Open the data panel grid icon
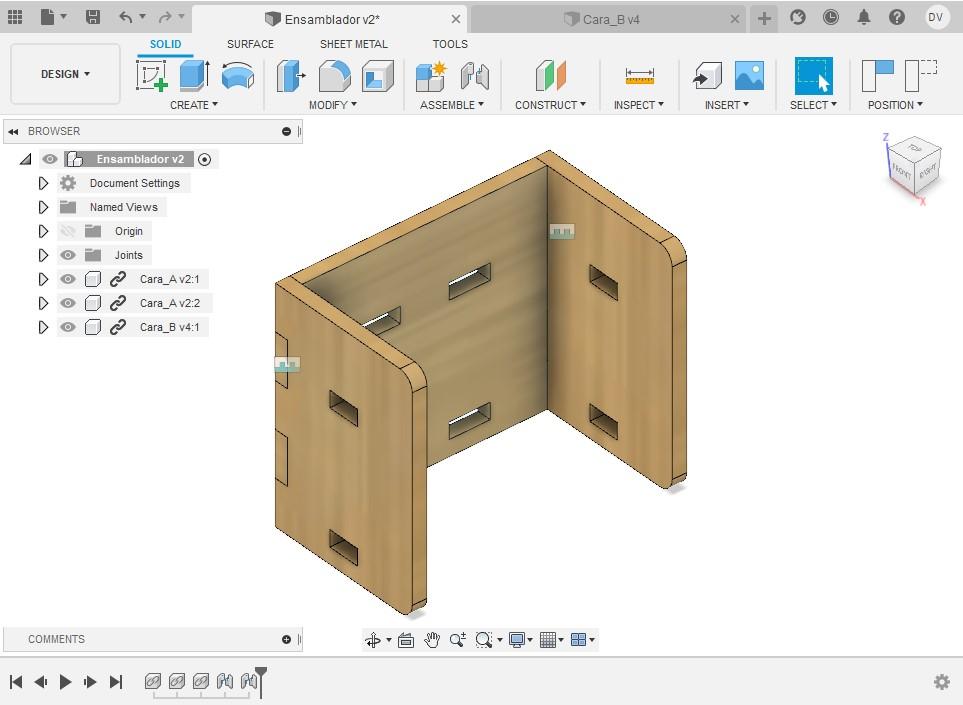Viewport: 963px width, 705px height. click(x=15, y=17)
